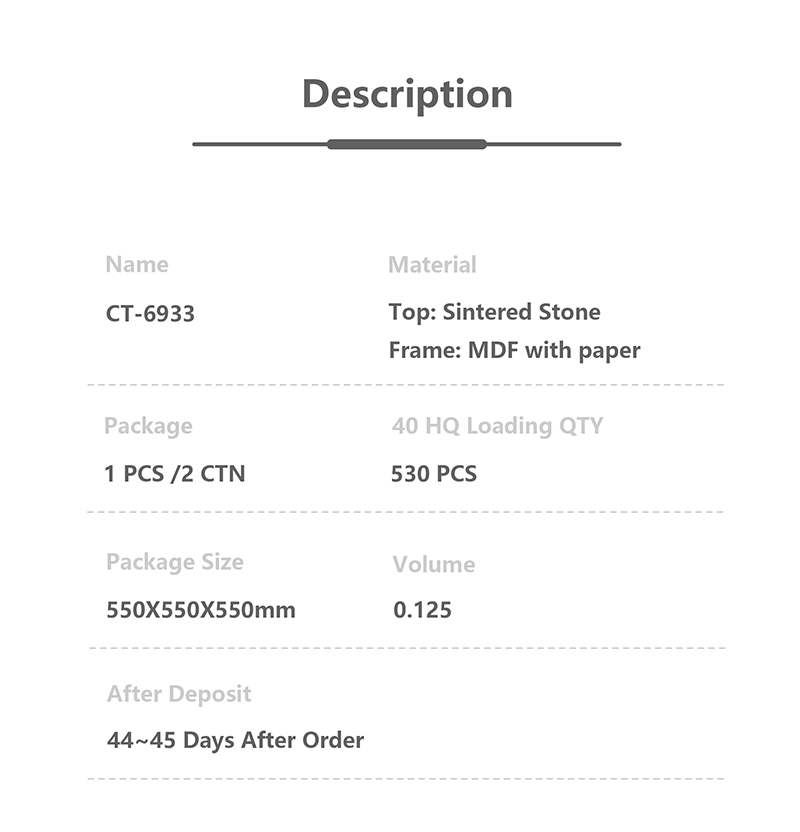Click the Top: Sintered Stone text
This screenshot has width=800, height=832.
coord(494,312)
